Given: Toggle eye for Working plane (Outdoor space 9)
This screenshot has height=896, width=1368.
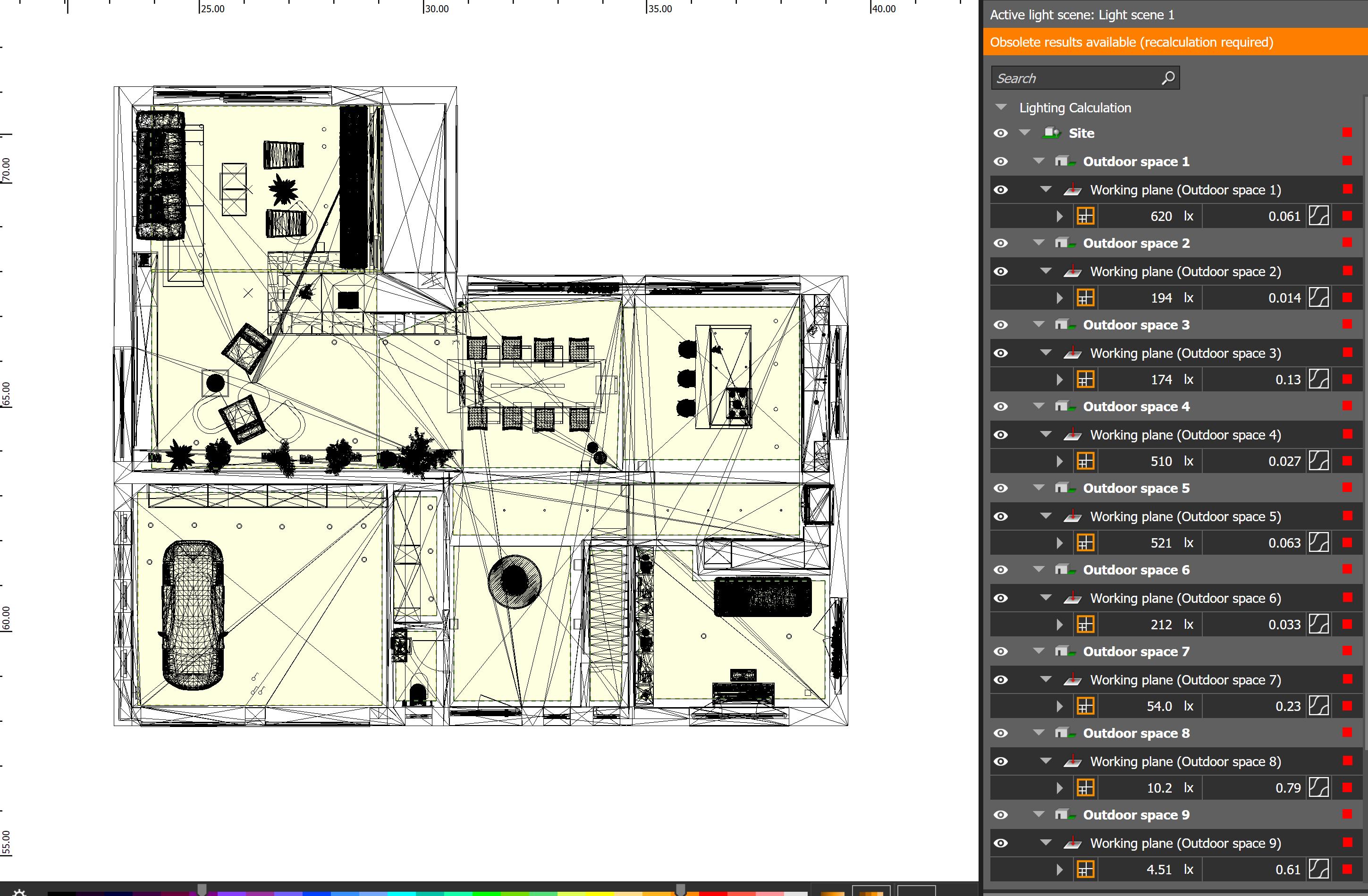Looking at the screenshot, I should [x=1001, y=843].
